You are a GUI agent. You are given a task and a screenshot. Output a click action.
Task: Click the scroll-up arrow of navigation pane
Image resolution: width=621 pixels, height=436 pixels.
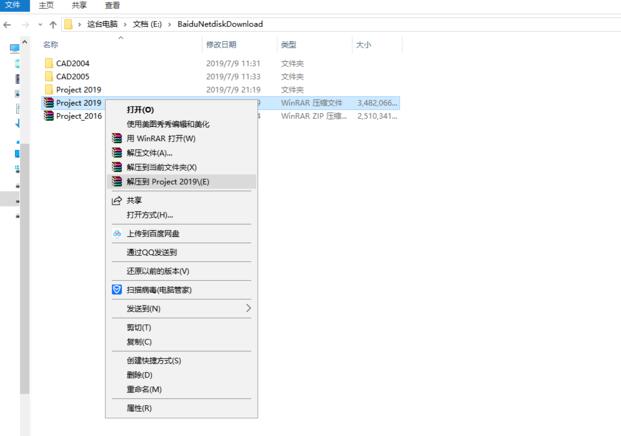[25, 42]
